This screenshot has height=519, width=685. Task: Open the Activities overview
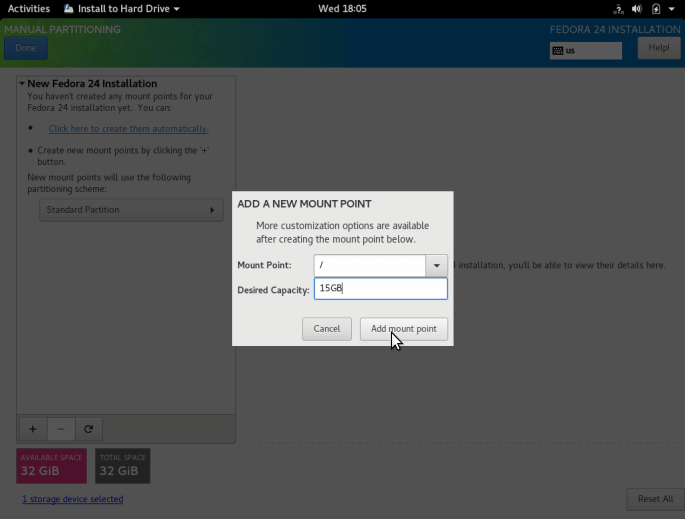click(29, 9)
